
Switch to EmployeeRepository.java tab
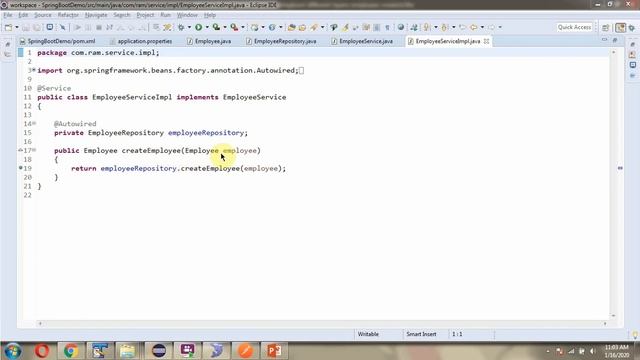point(281,41)
